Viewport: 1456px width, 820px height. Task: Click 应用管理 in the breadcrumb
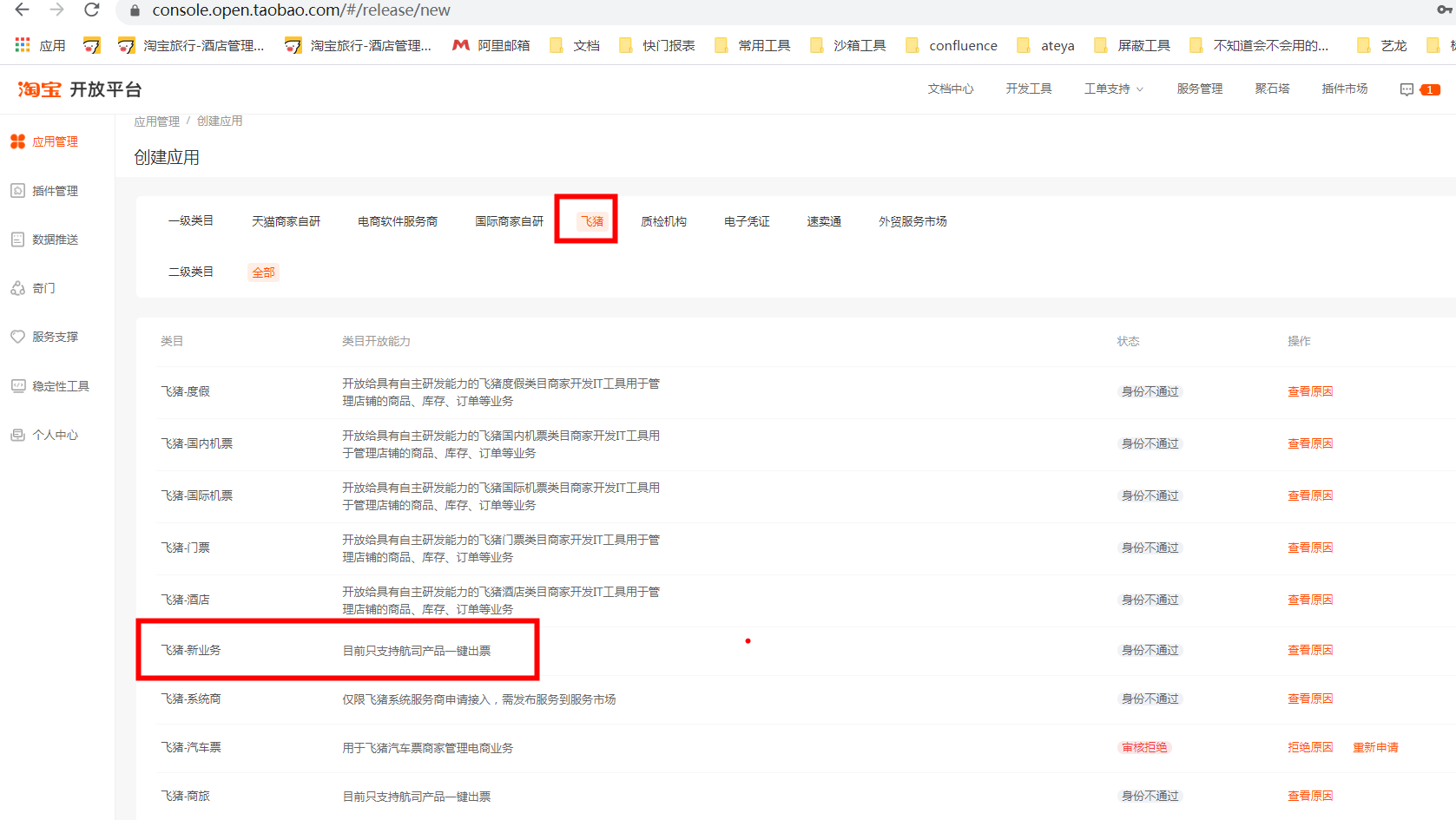(x=156, y=121)
